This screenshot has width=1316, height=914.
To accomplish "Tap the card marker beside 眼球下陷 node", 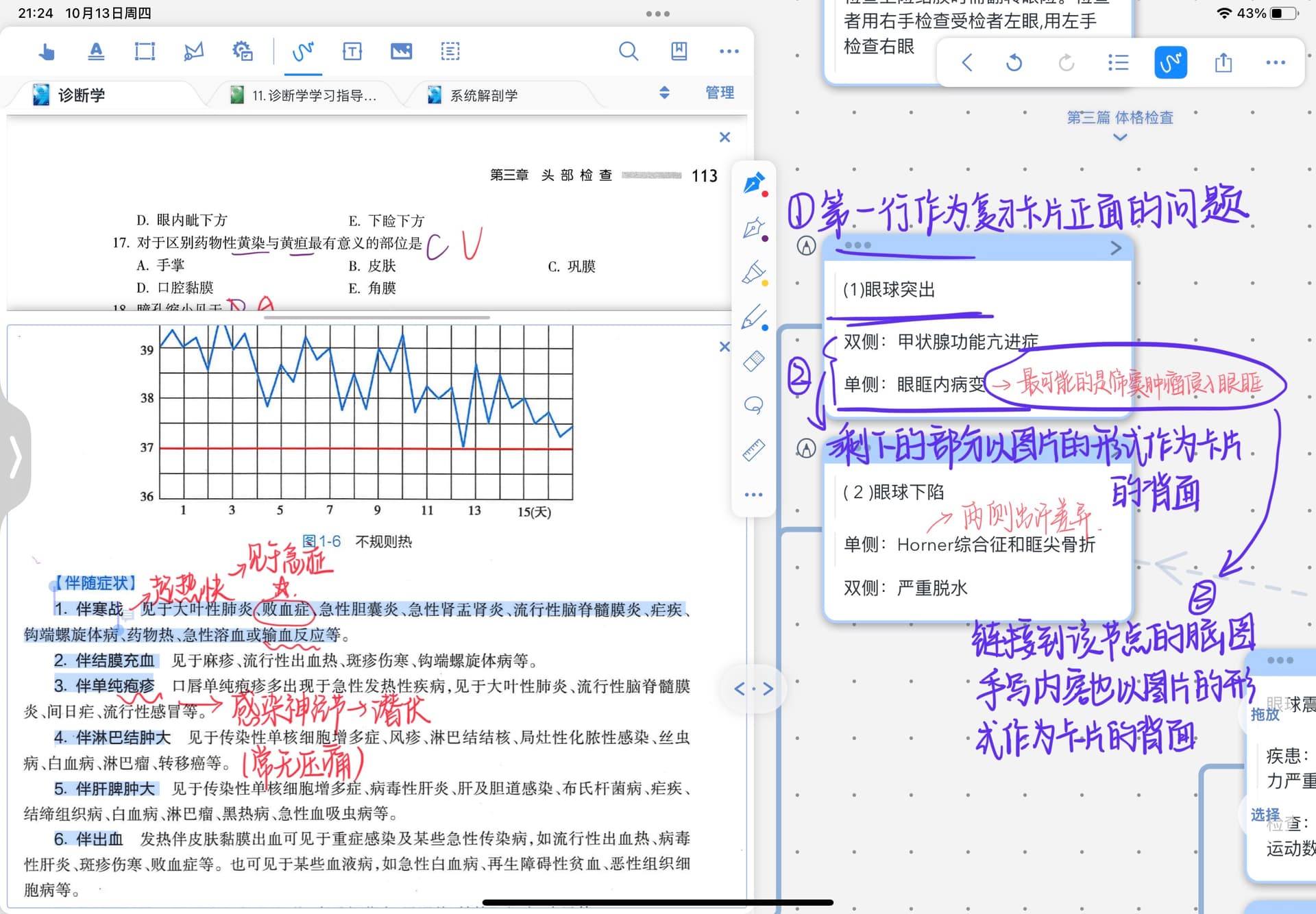I will pos(807,449).
